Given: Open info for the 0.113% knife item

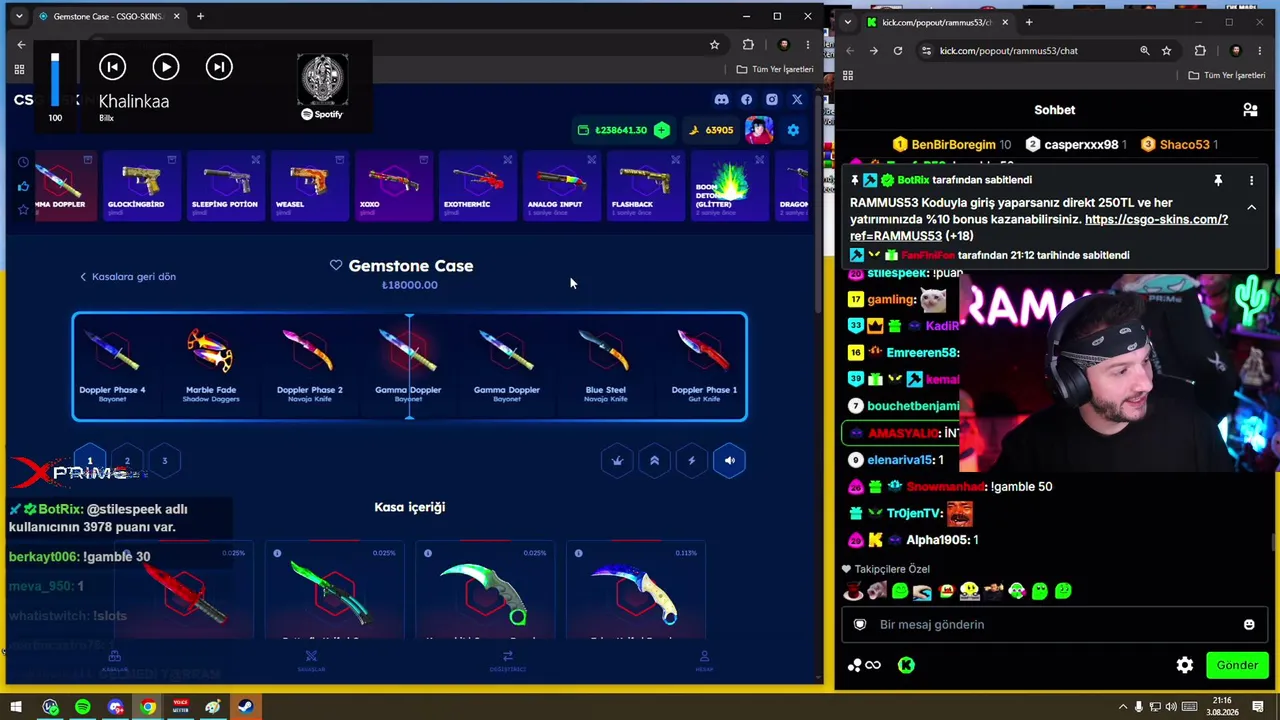Looking at the screenshot, I should click(578, 553).
